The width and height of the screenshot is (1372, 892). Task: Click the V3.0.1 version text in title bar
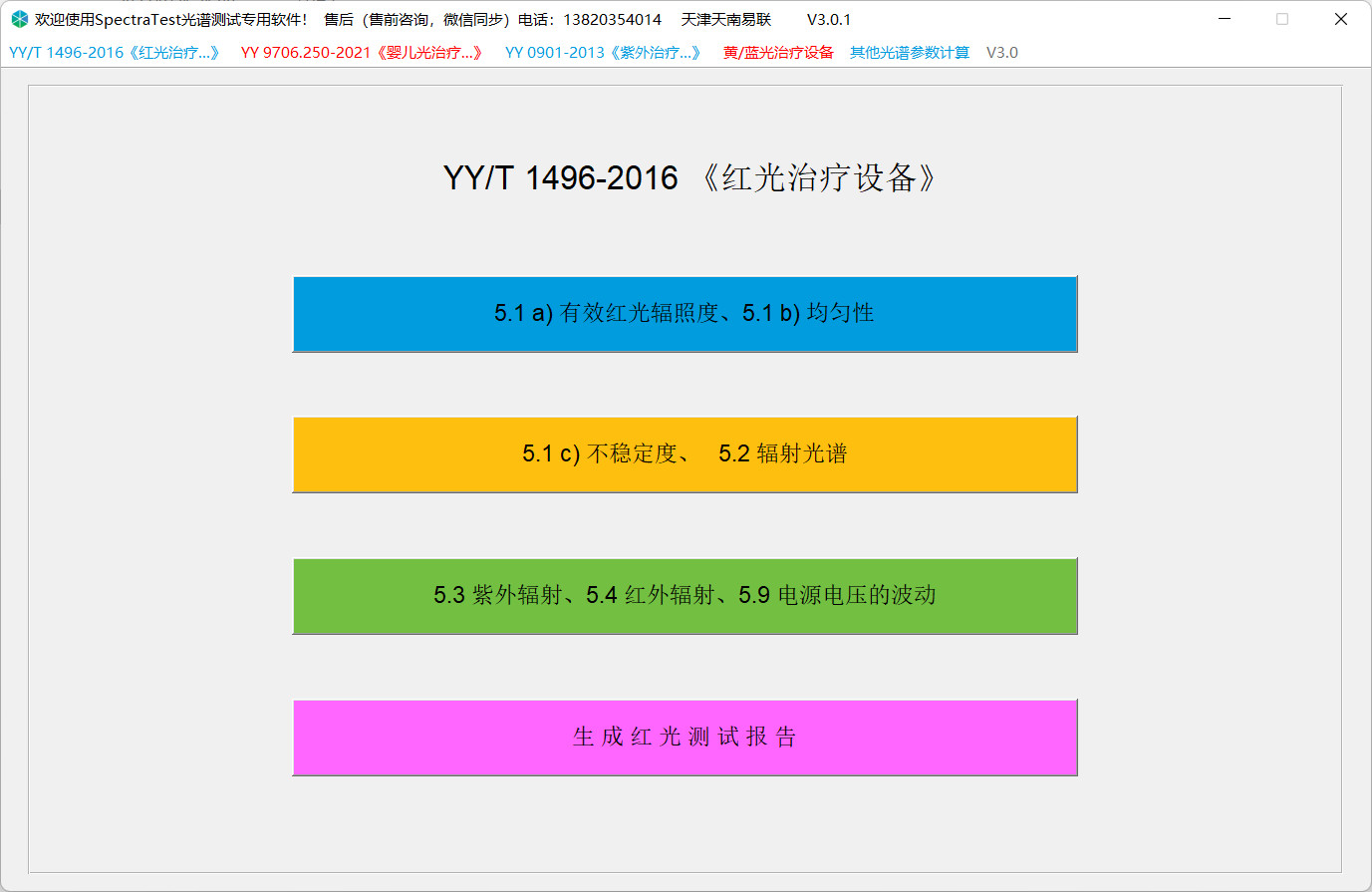828,20
